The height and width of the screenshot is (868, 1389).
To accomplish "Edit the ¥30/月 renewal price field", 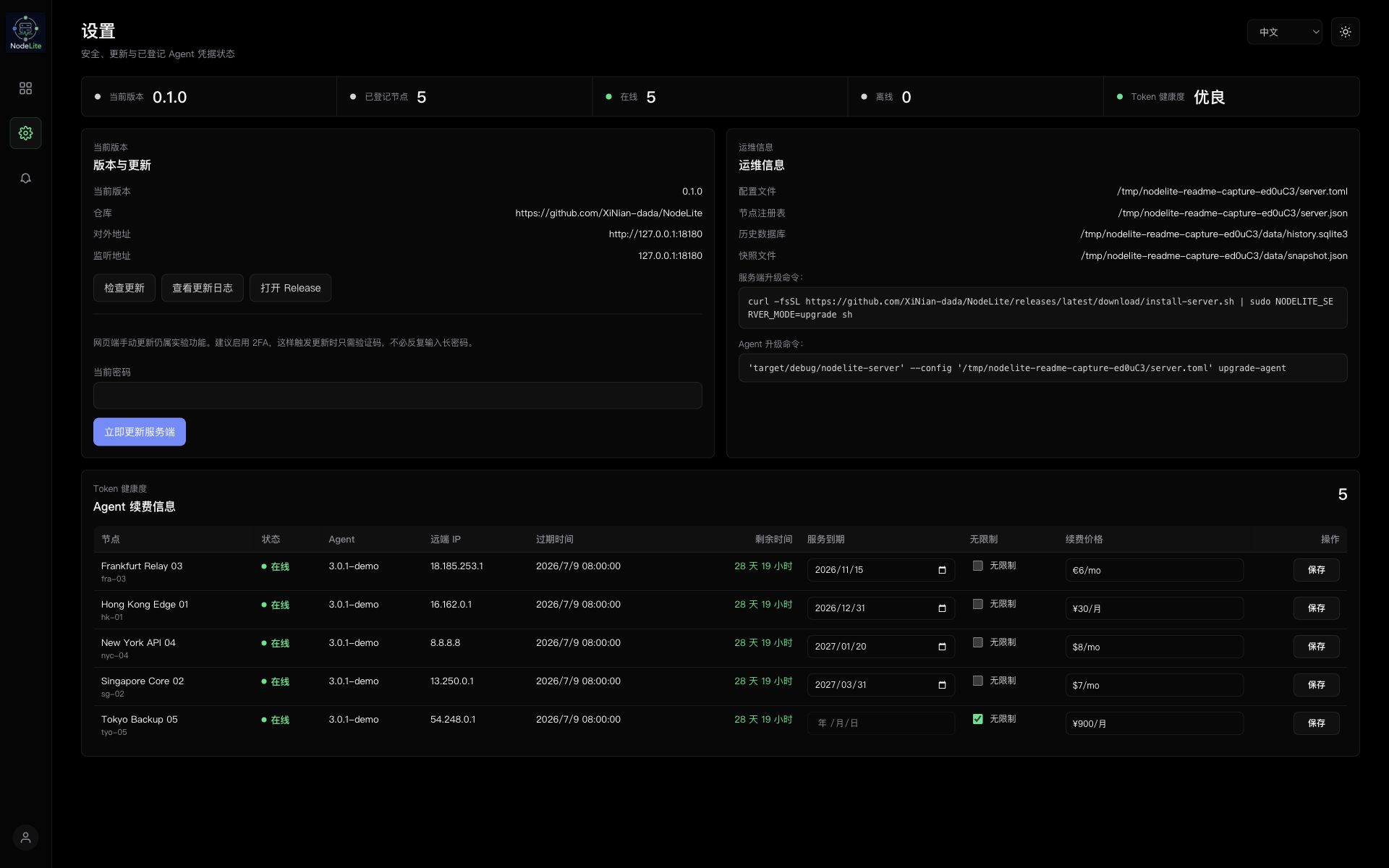I will pos(1154,608).
